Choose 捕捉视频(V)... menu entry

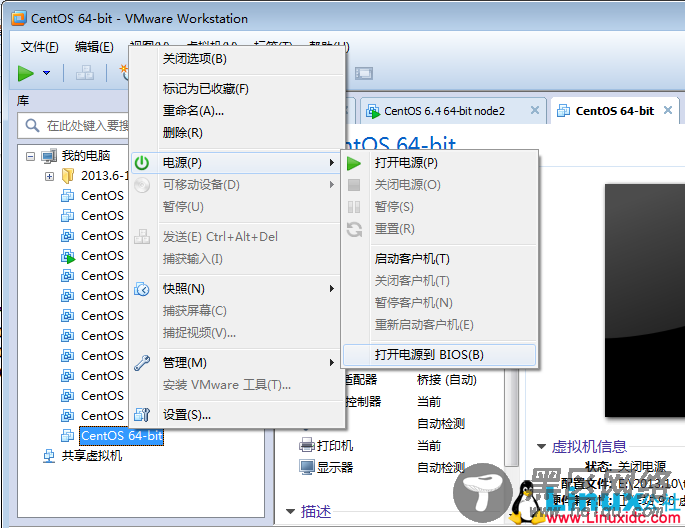pyautogui.click(x=199, y=332)
